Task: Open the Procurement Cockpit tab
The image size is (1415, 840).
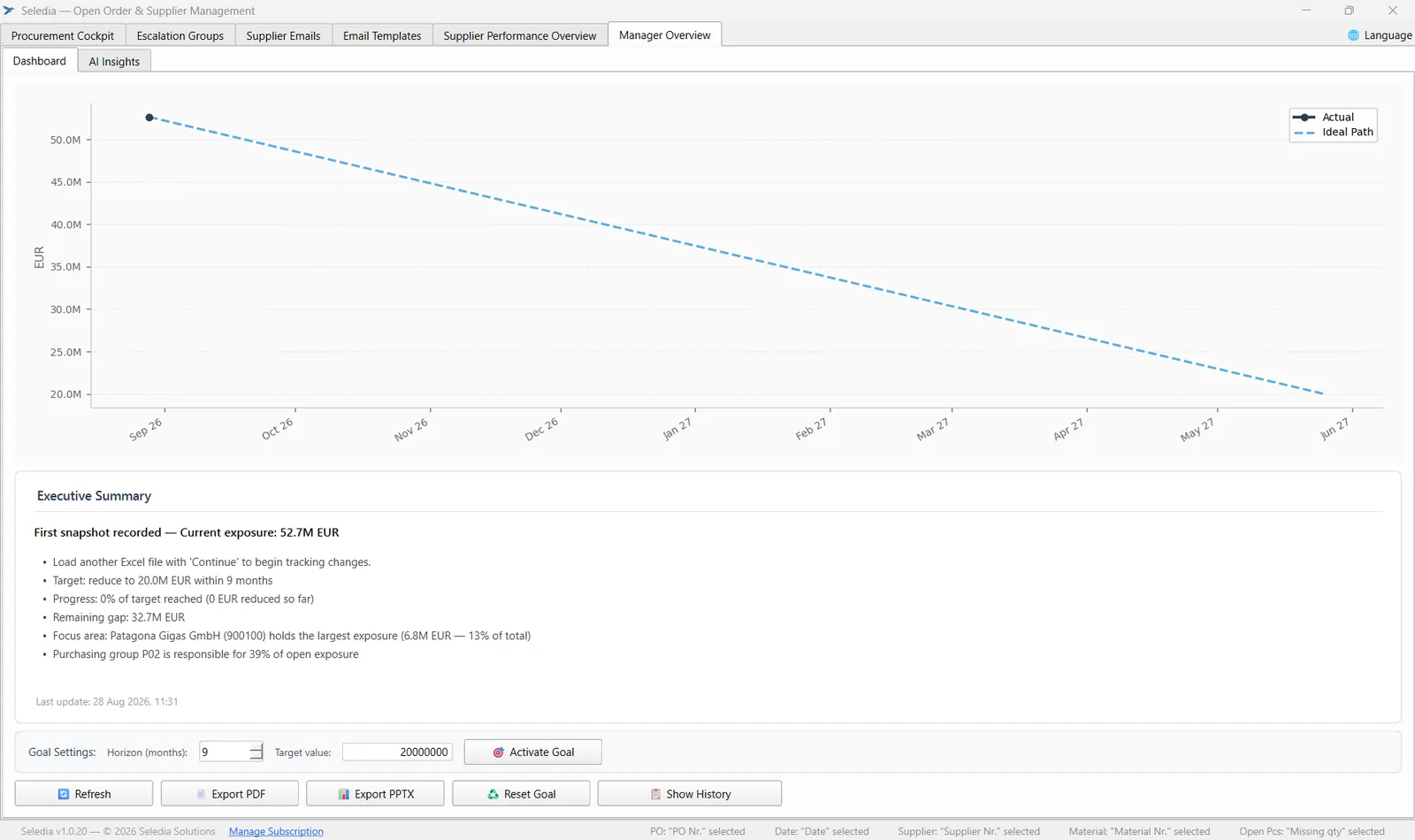Action: pos(63,35)
